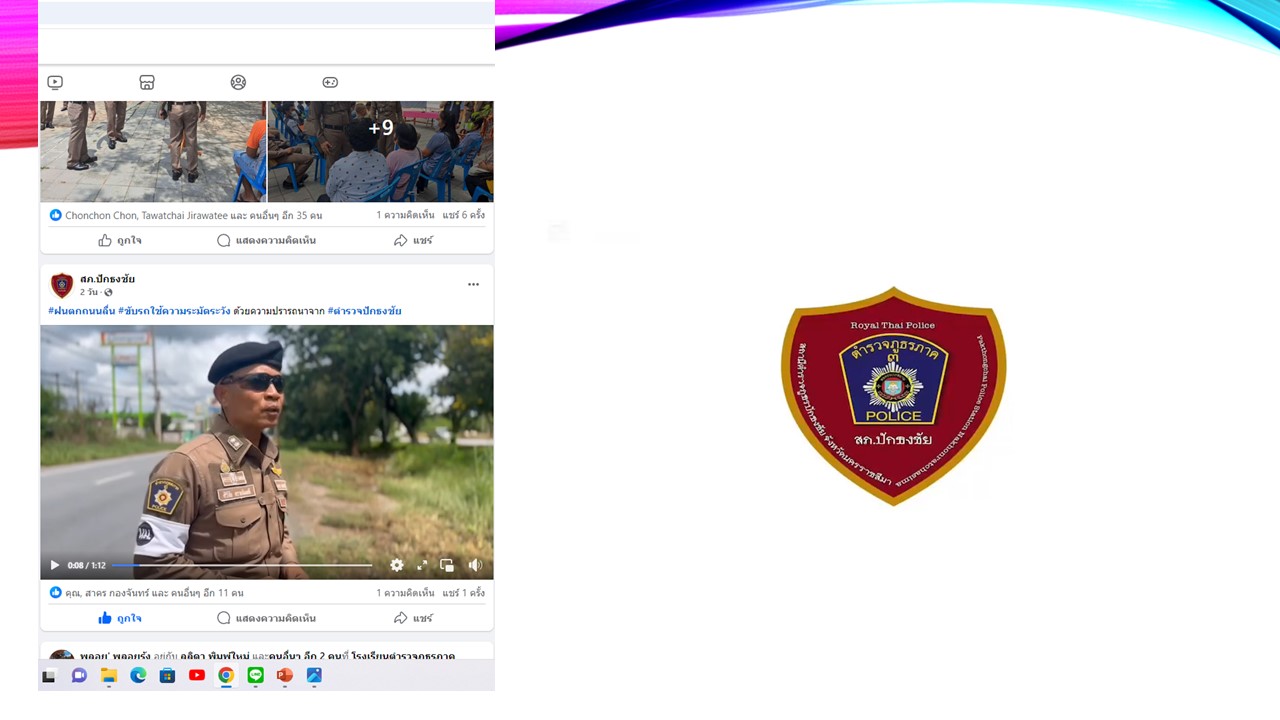
Task: Open the Groups icon in the navigation bar
Action: coord(238,82)
